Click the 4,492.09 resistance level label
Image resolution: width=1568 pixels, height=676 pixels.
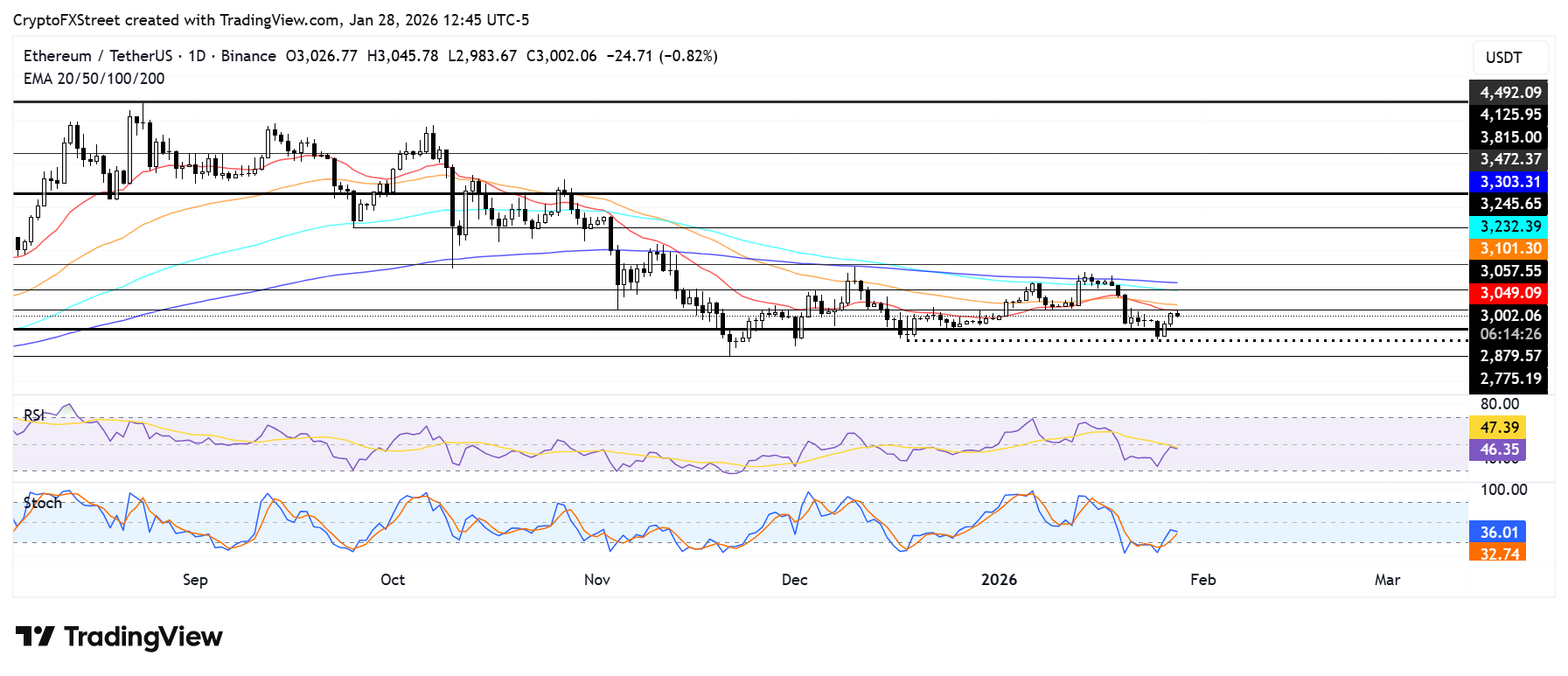tap(1509, 93)
